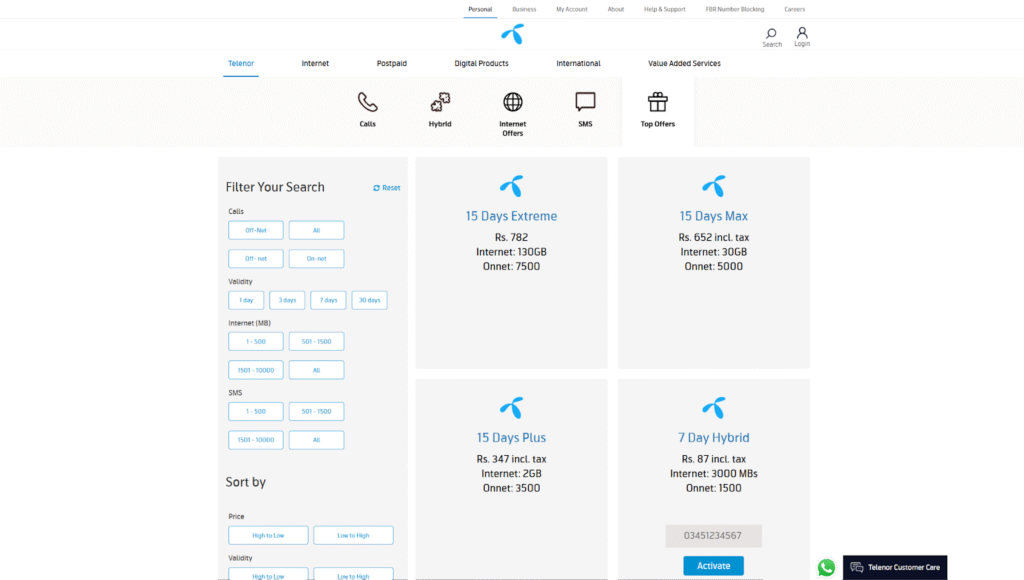1024x580 pixels.
Task: Sort prices from High to Low
Action: pos(268,535)
